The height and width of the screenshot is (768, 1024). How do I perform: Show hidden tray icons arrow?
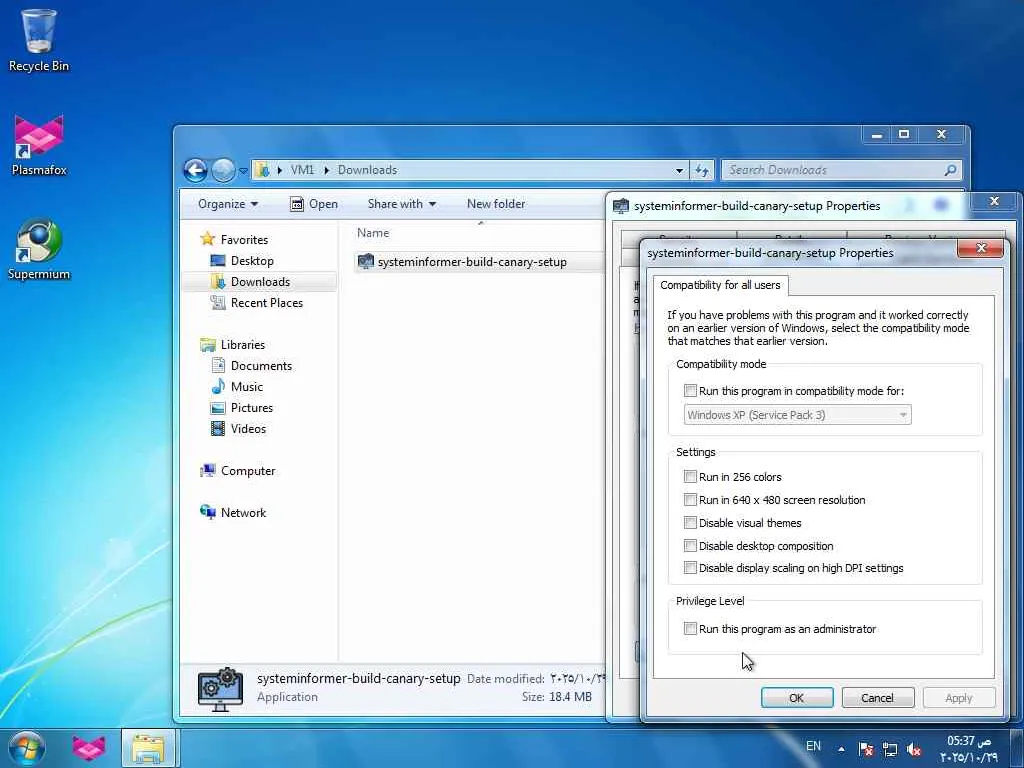[x=841, y=749]
